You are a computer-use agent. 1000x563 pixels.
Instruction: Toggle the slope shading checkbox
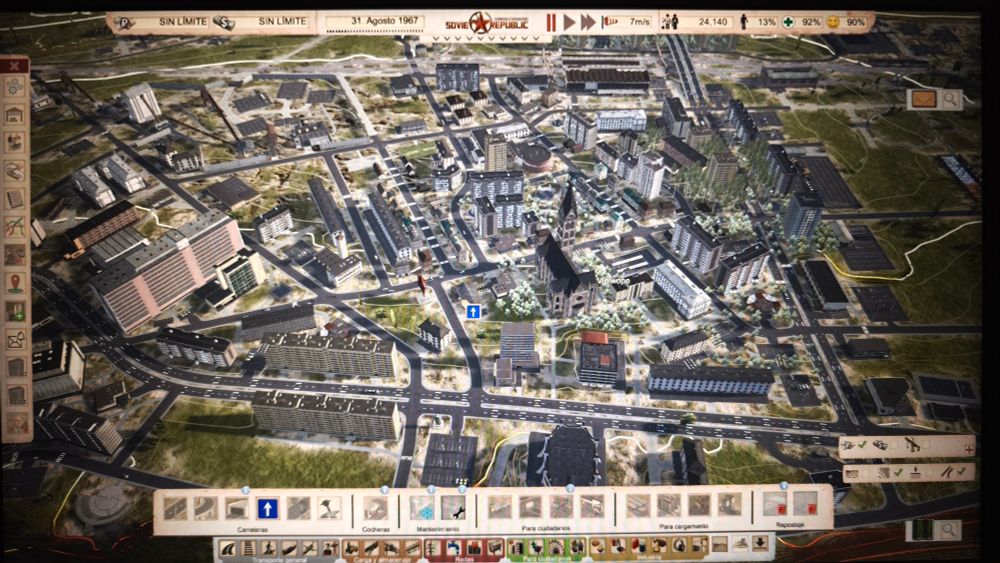899,473
